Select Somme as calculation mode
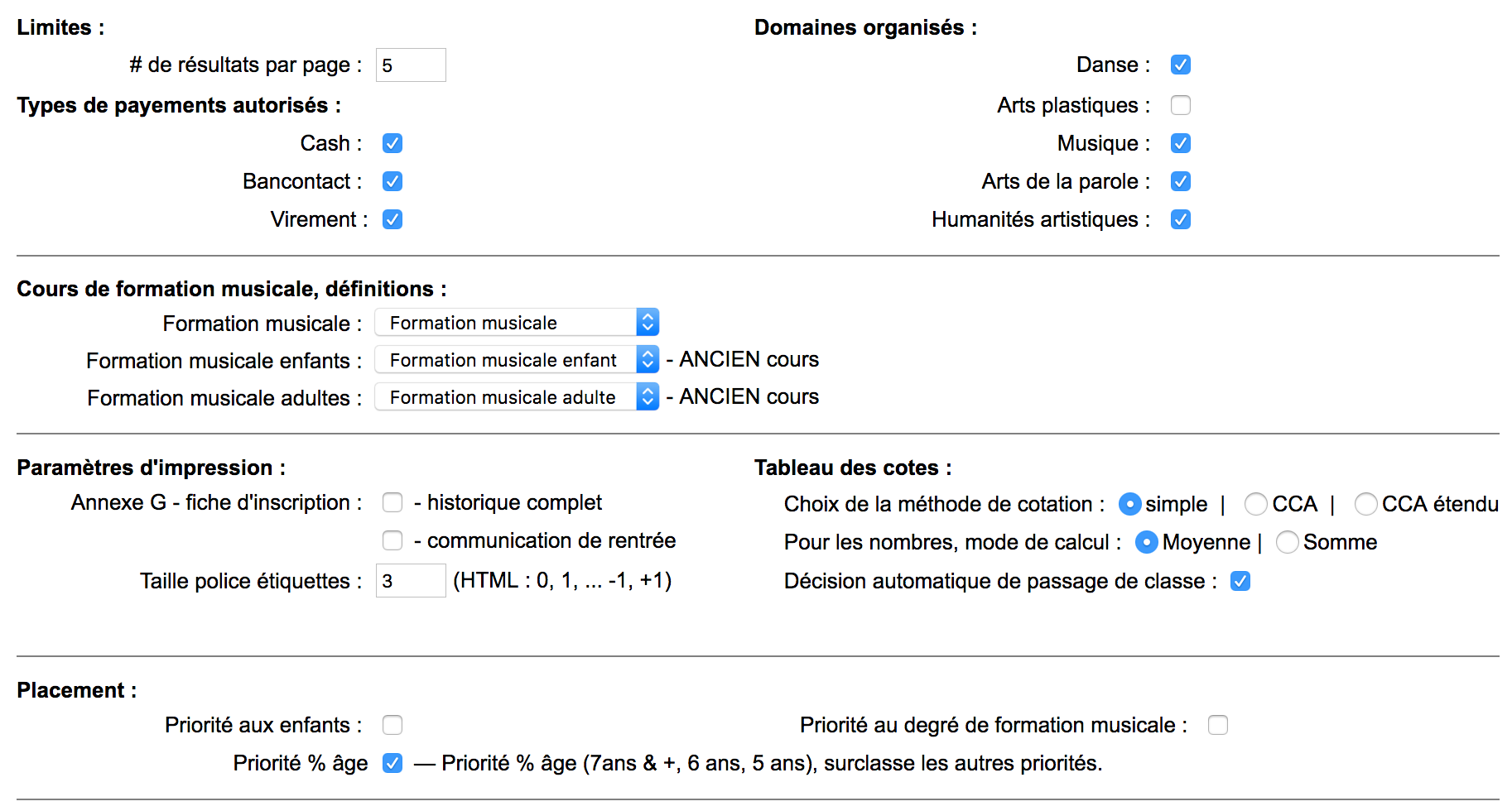The image size is (1512, 811). 1288,542
